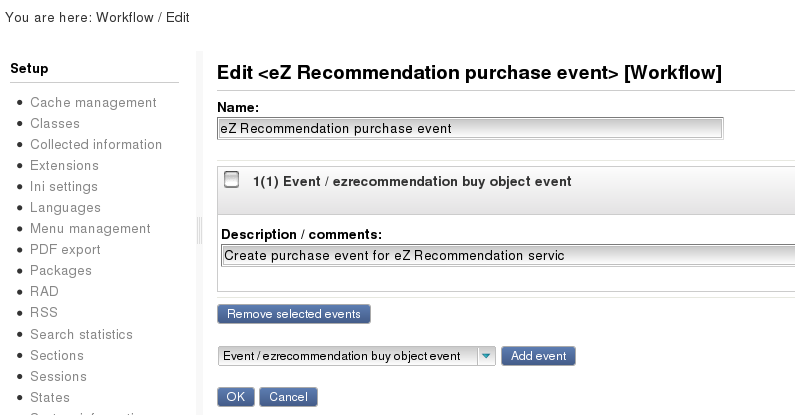This screenshot has width=795, height=415.
Task: Open the event type dropdown arrow
Action: [x=486, y=356]
